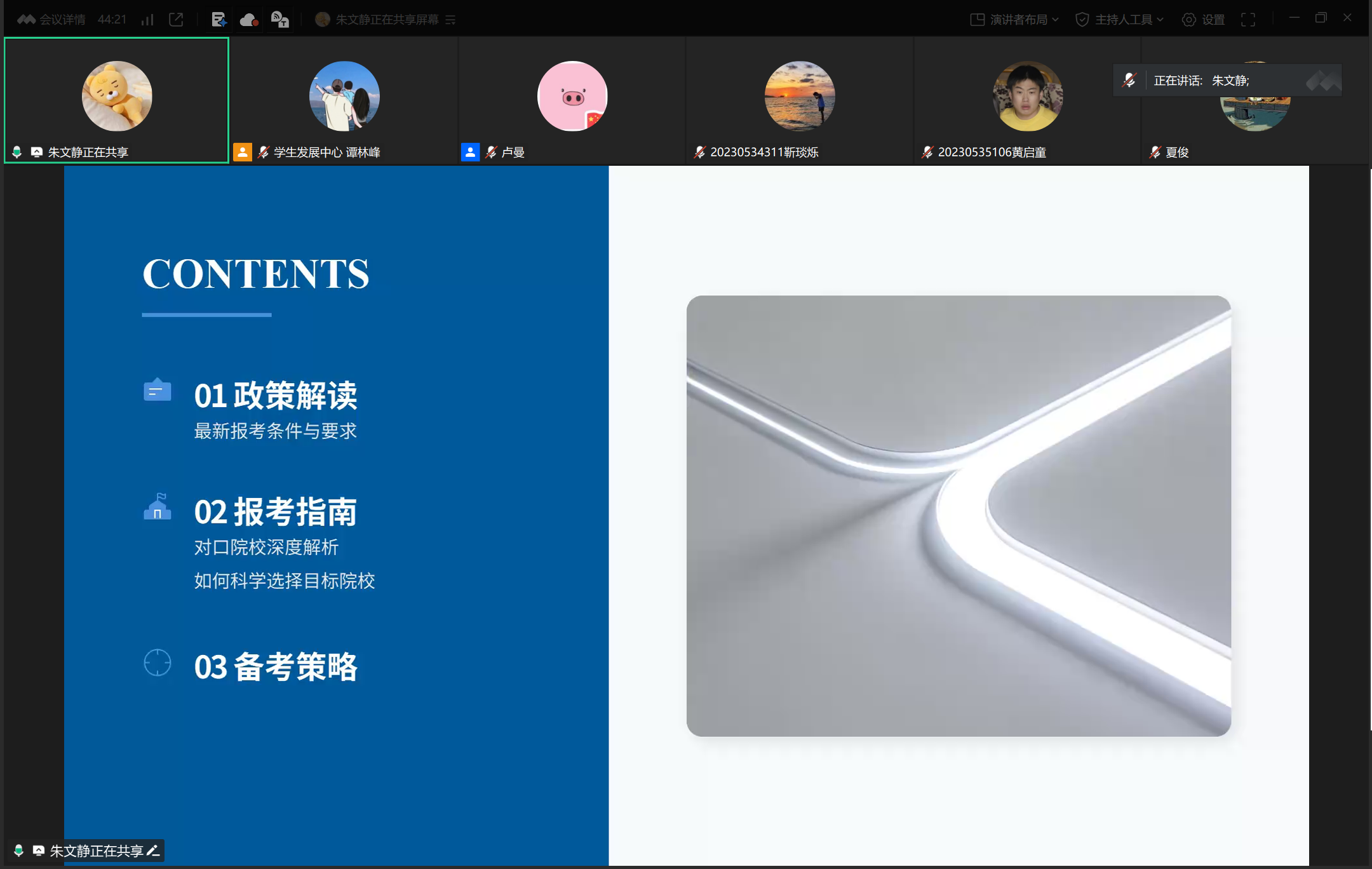Open 设置 settings
This screenshot has height=869, width=1372.
(x=1204, y=20)
